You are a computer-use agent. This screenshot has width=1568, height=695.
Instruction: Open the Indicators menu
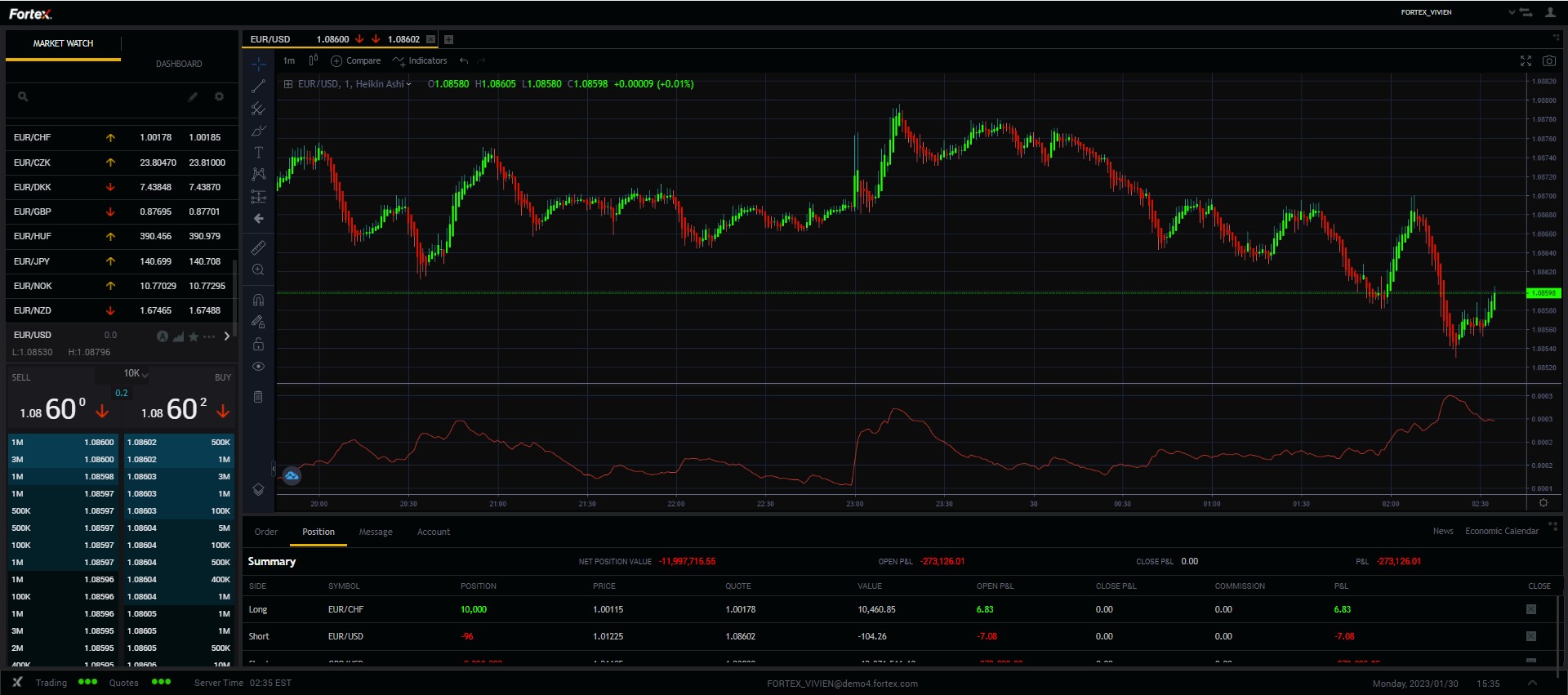click(x=420, y=61)
